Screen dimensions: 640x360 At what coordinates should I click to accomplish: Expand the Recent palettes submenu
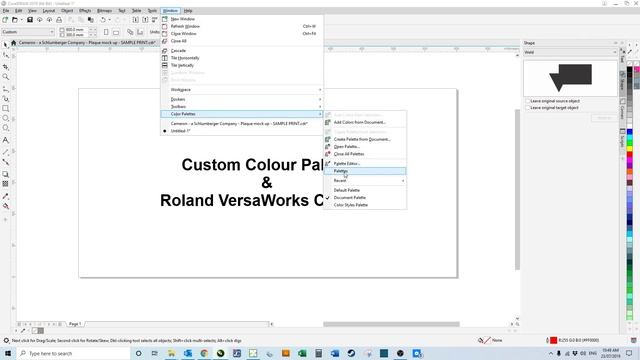[x=365, y=180]
